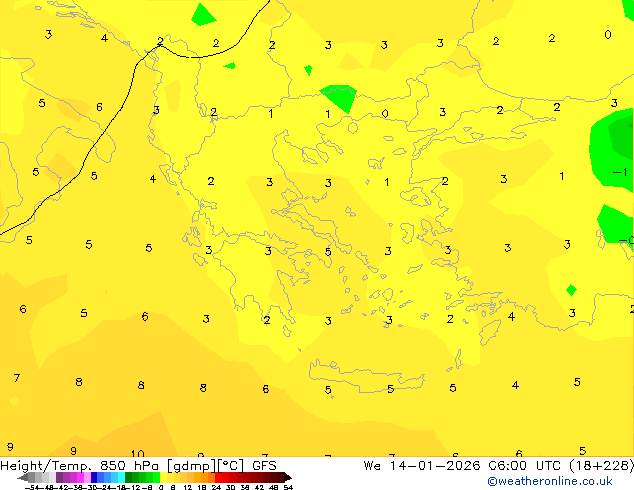Image resolution: width=634 pixels, height=490 pixels.
Task: Click the bright yellow swatch in the legend
Action: (x=163, y=477)
